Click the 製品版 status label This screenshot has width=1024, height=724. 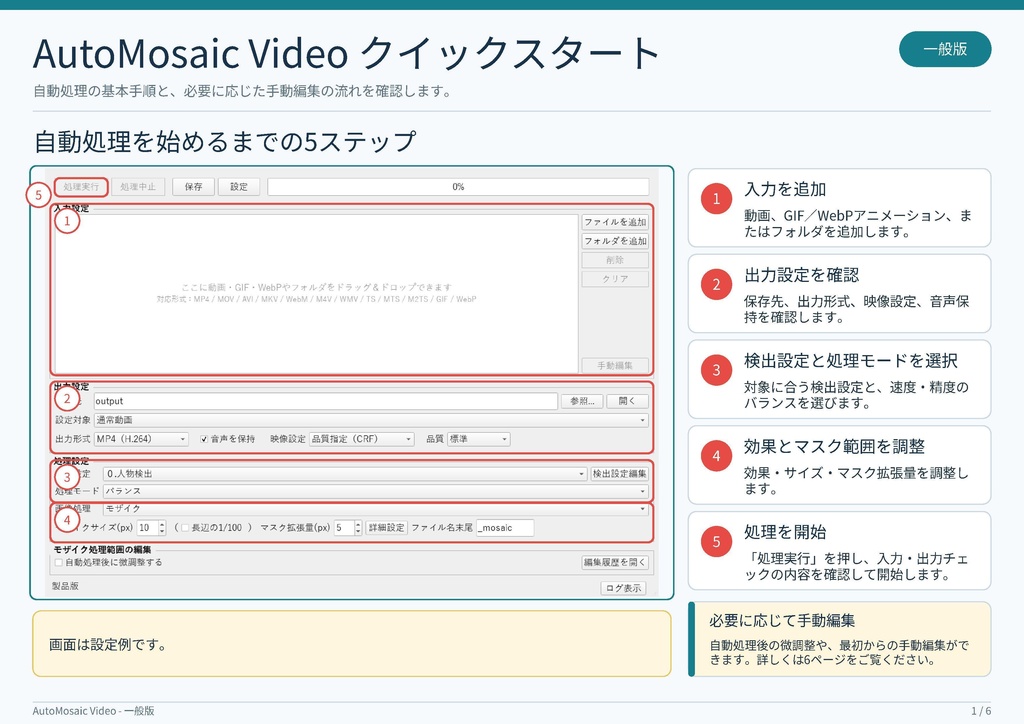tap(65, 586)
